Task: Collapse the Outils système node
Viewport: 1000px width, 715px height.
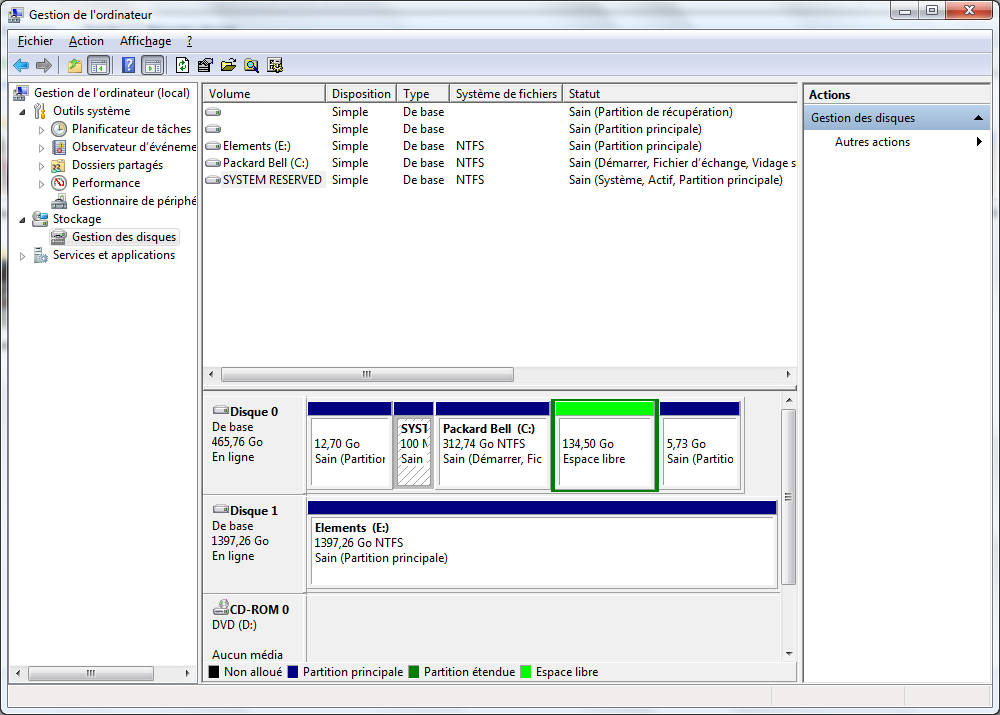Action: point(23,112)
